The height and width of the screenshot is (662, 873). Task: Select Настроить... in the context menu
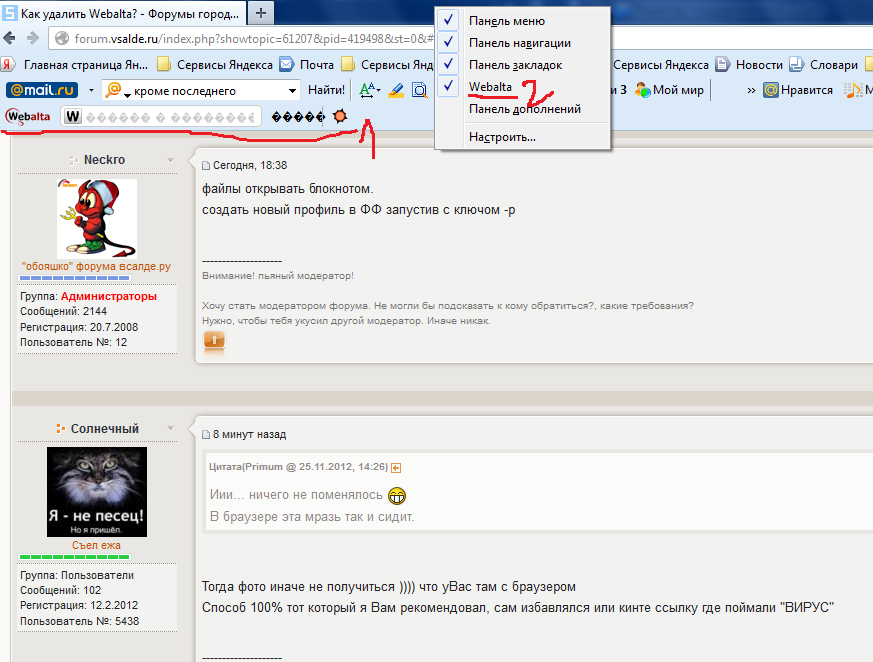click(x=502, y=137)
